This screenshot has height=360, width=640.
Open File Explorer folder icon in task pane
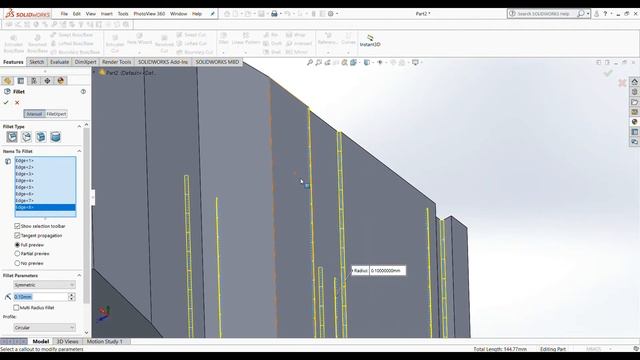point(634,102)
